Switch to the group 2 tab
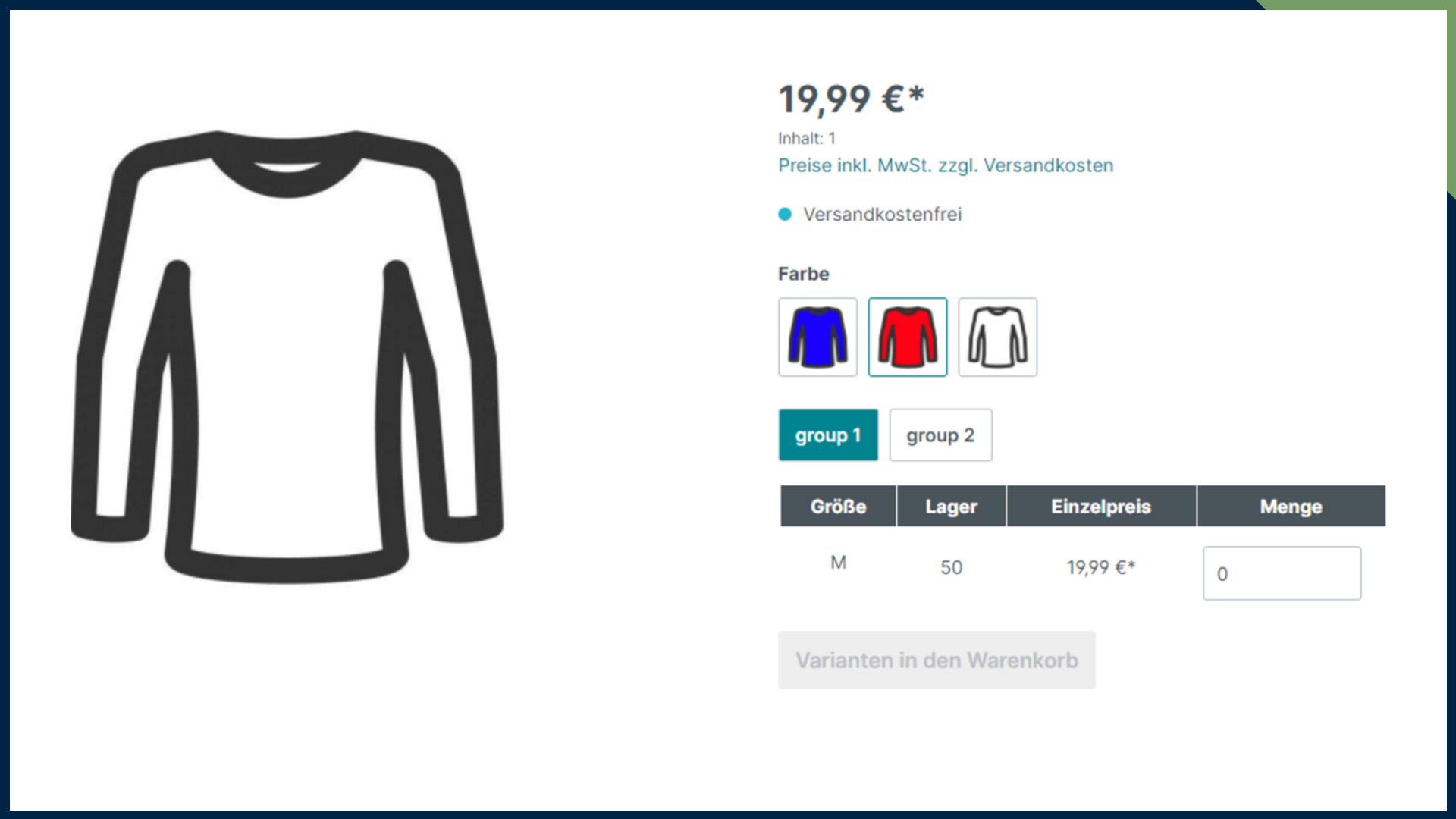 point(940,435)
